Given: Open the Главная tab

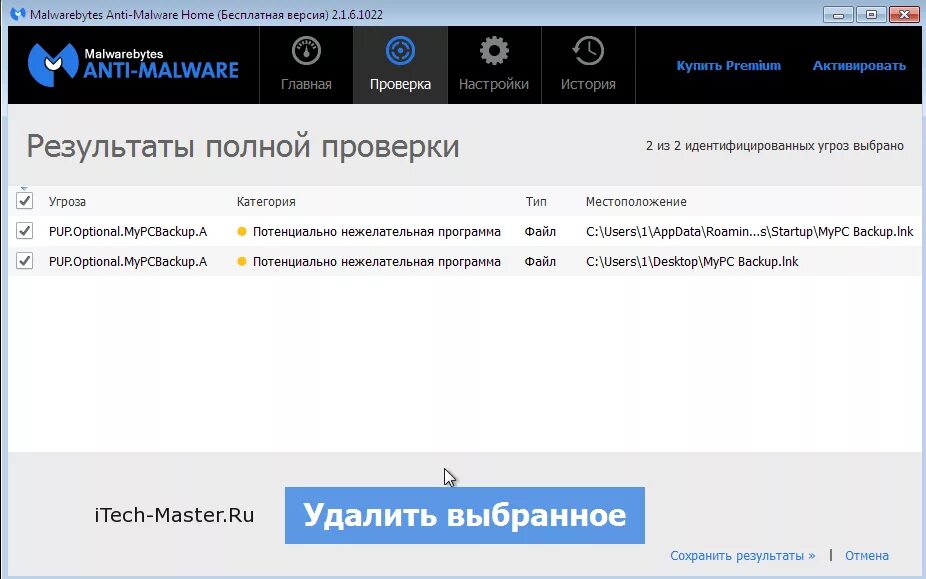Looking at the screenshot, I should click(306, 65).
